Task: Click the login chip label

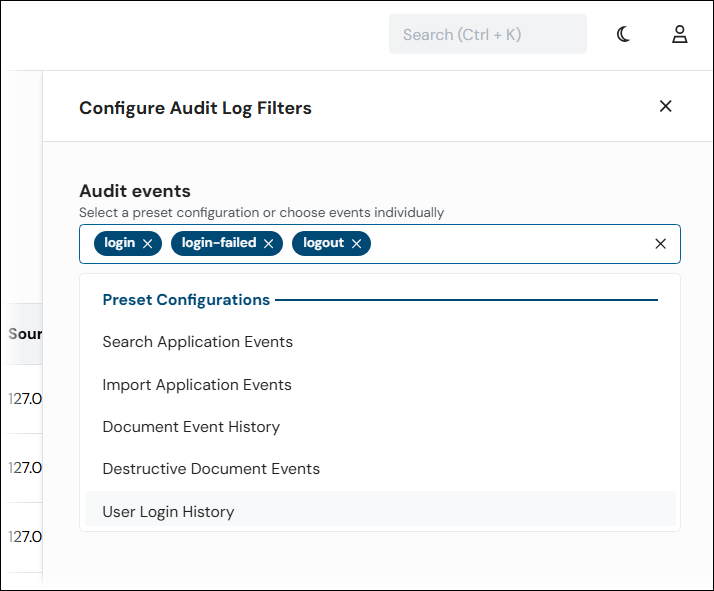Action: coord(120,243)
